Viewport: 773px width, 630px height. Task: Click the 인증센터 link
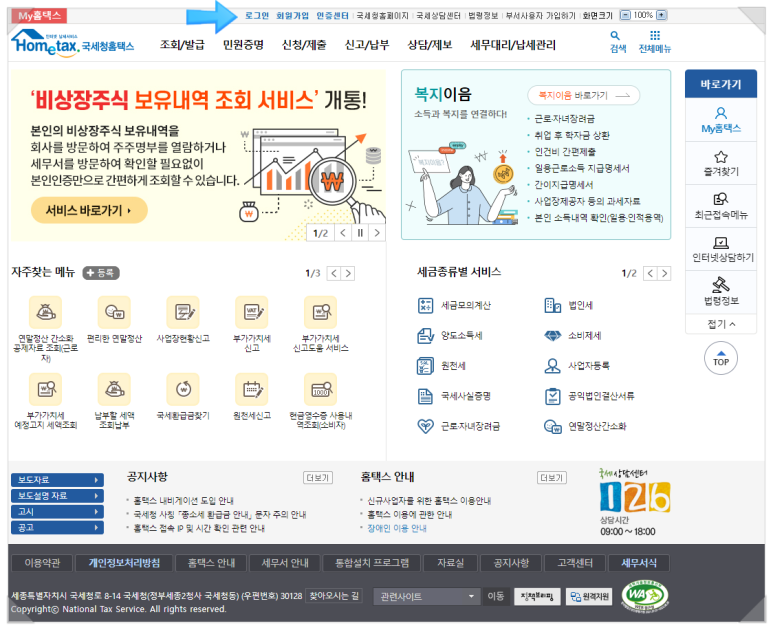click(x=332, y=16)
